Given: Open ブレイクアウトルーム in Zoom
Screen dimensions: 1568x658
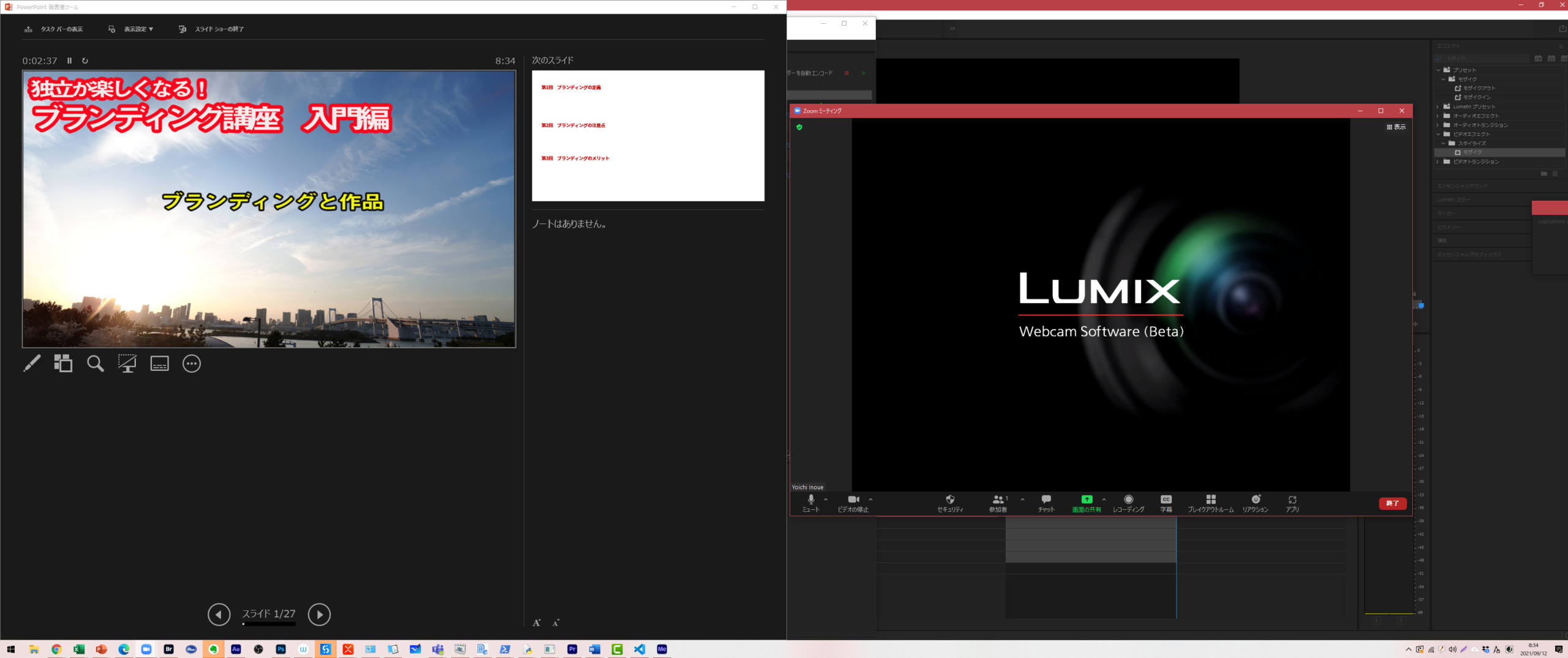Looking at the screenshot, I should pos(1210,503).
